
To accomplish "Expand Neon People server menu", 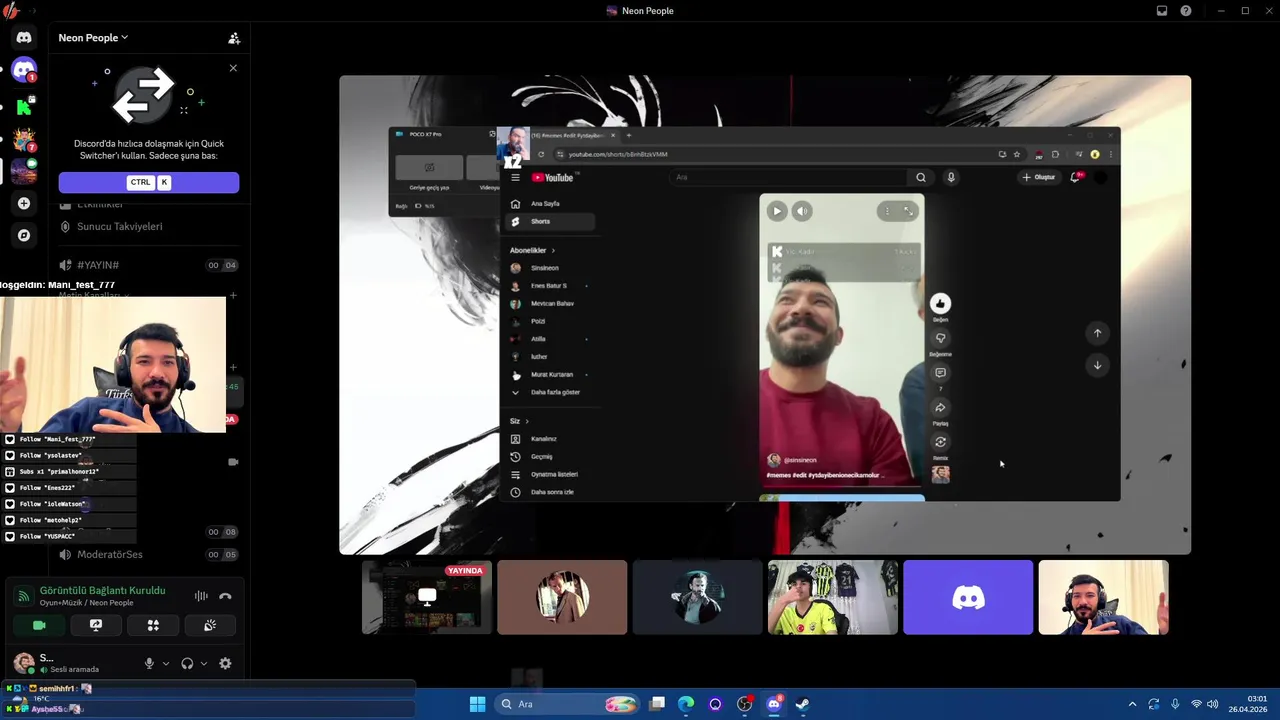I will click(x=93, y=38).
